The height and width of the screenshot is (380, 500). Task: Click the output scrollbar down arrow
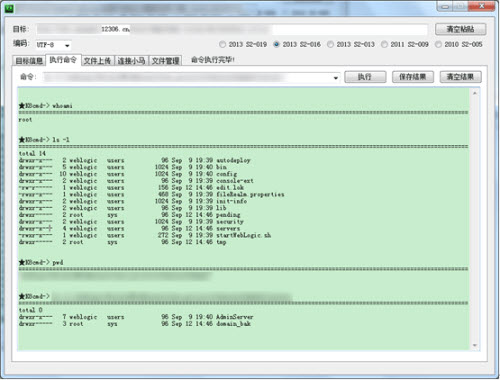(475, 345)
